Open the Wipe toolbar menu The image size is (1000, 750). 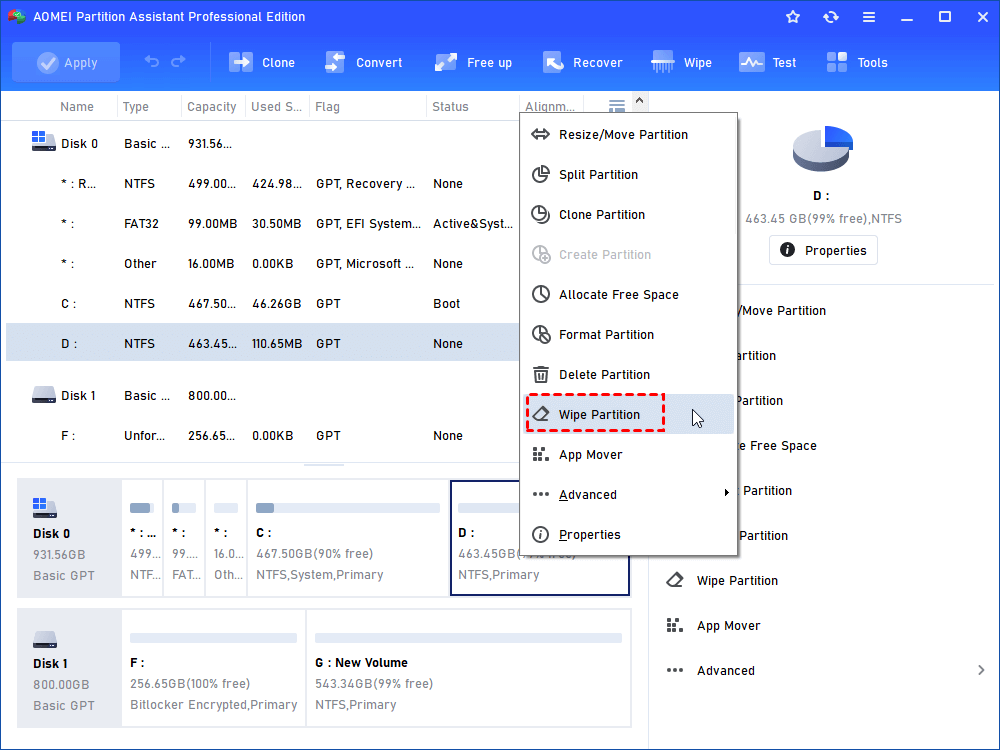pyautogui.click(x=663, y=62)
